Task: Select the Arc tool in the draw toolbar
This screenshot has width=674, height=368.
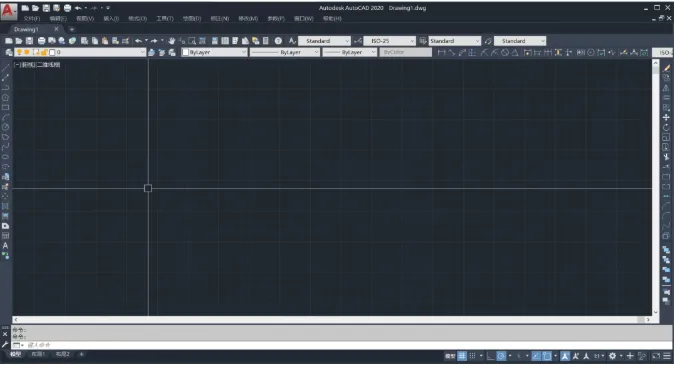Action: [5, 117]
